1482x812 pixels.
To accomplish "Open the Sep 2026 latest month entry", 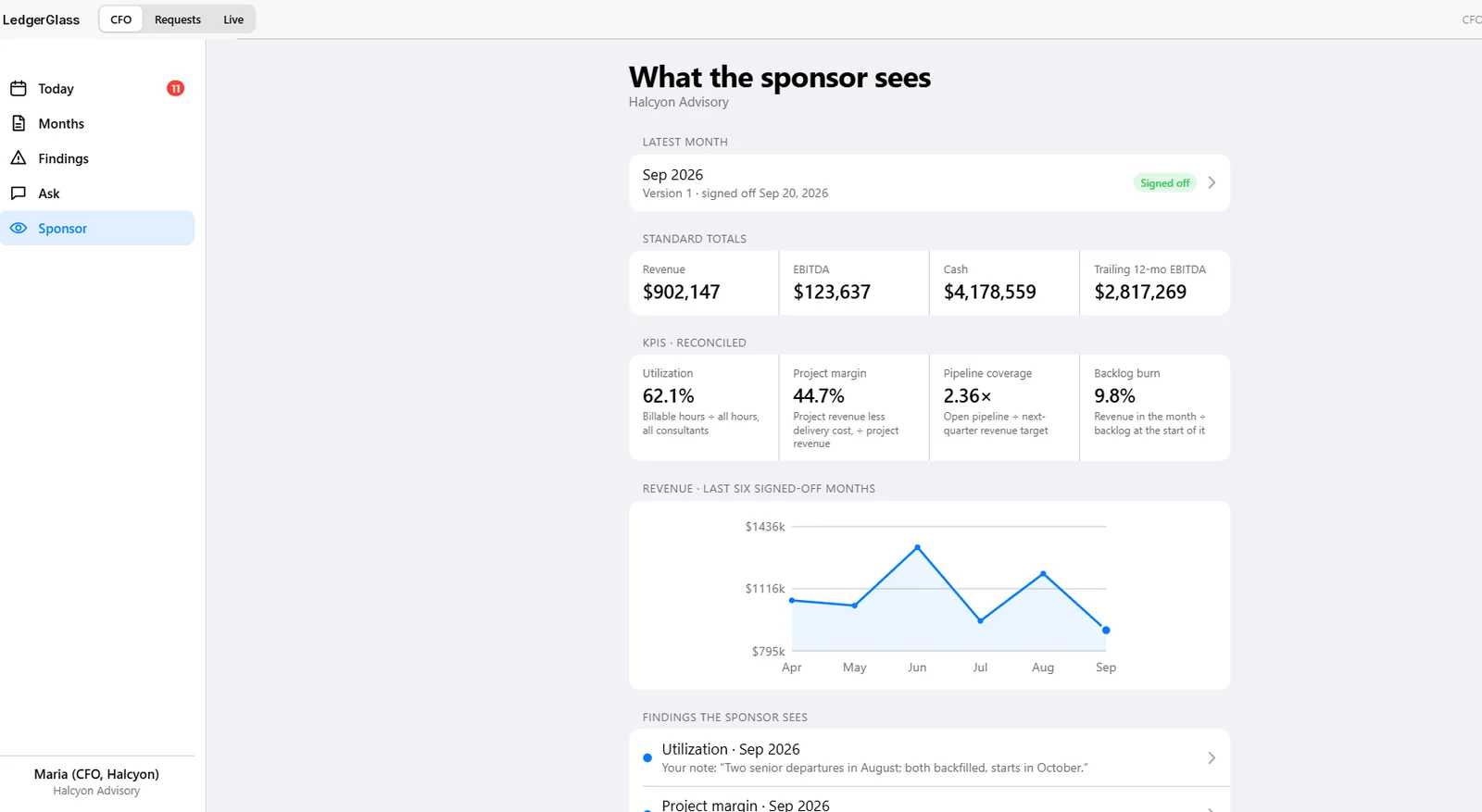I will [929, 182].
